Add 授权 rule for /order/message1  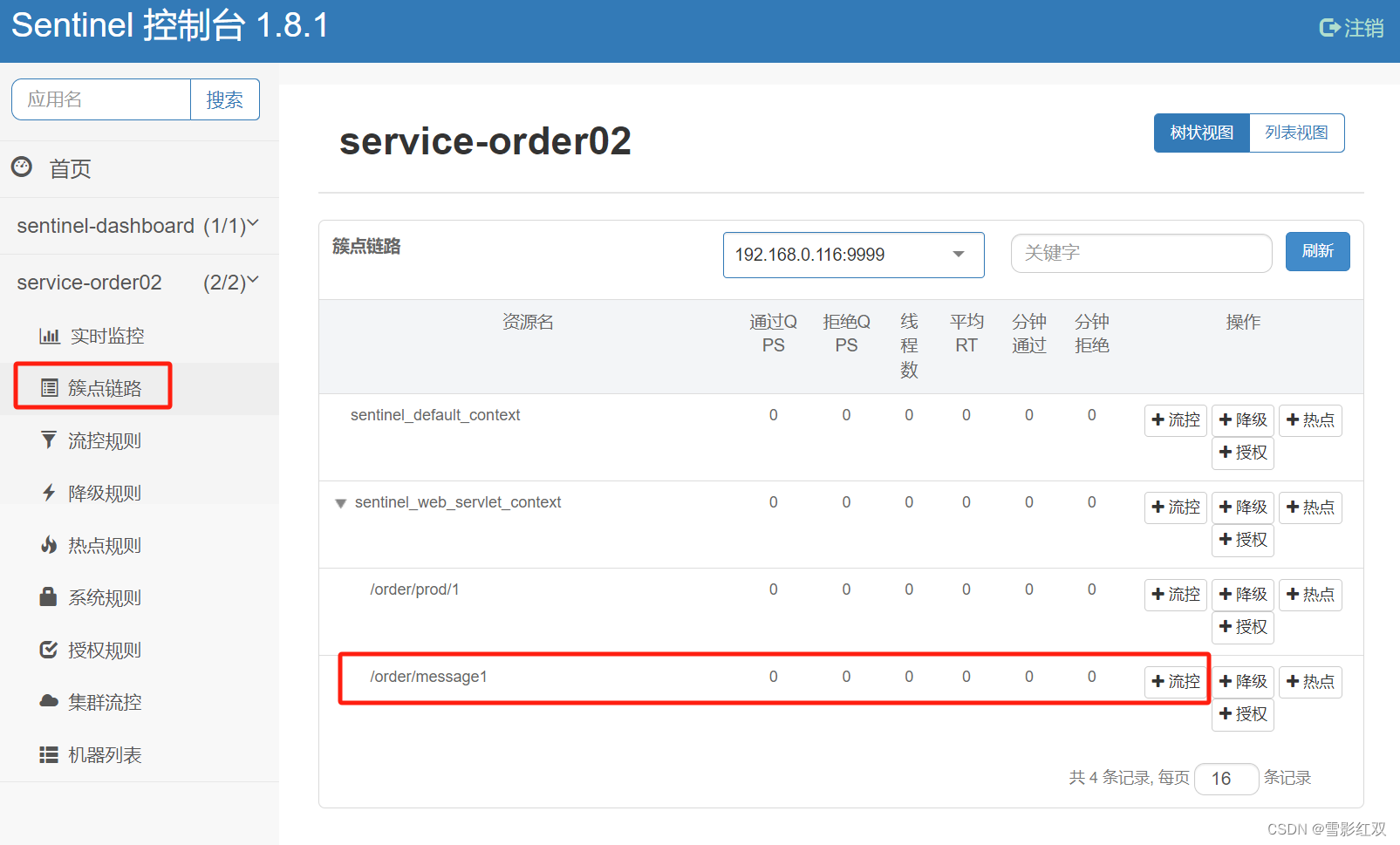click(1242, 714)
